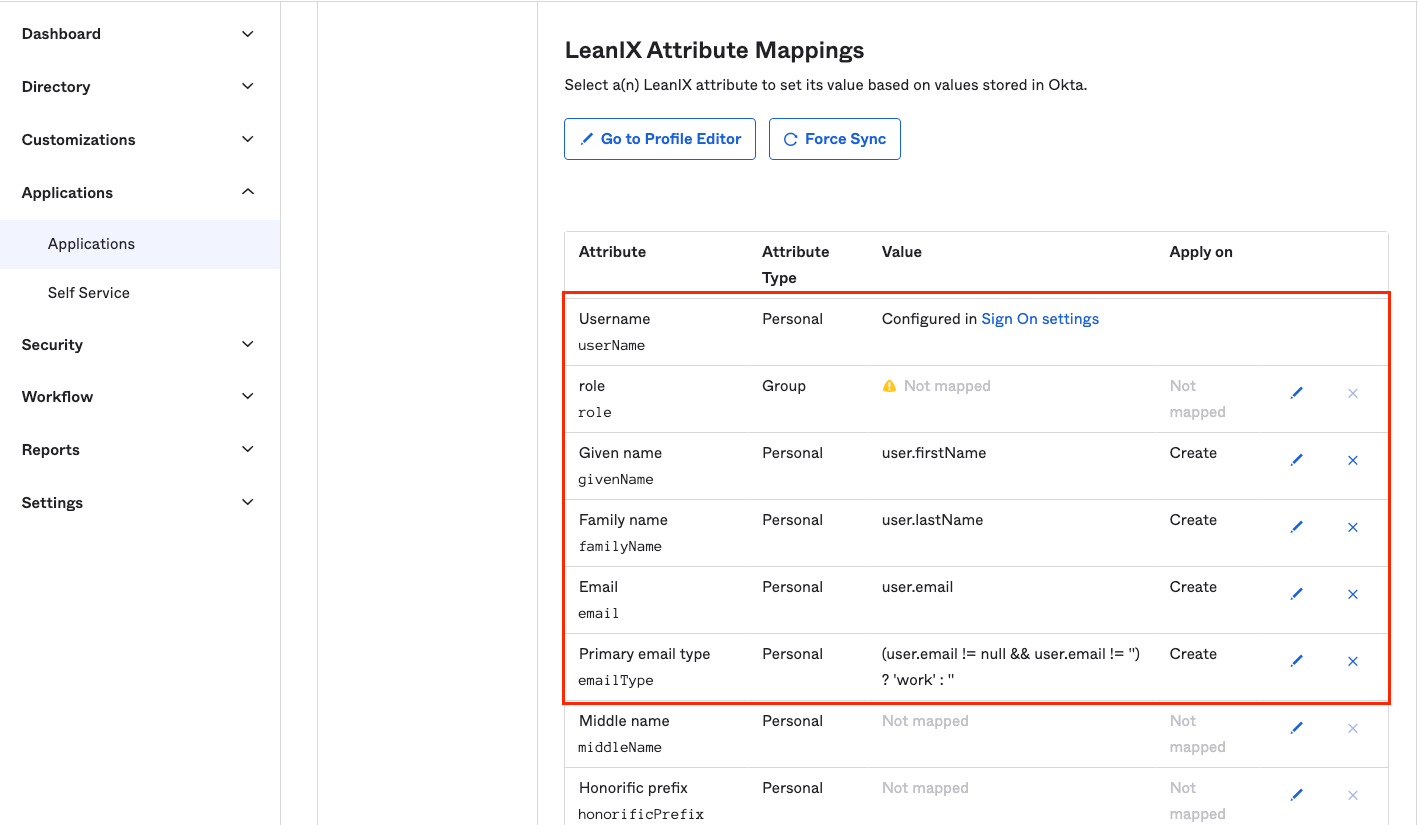Click the givenName attribute code text
Image resolution: width=1418 pixels, height=825 pixels.
(x=616, y=479)
